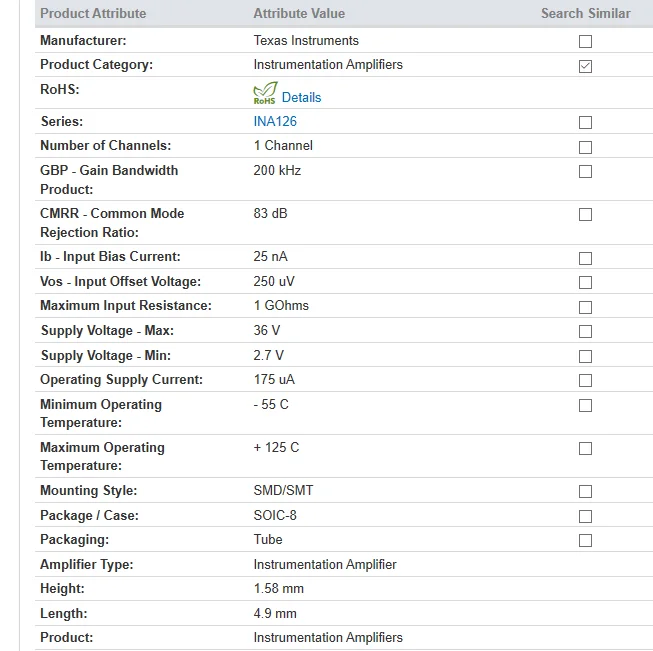This screenshot has height=651, width=653.
Task: Check the Operating Supply Current checkbox
Action: click(585, 380)
